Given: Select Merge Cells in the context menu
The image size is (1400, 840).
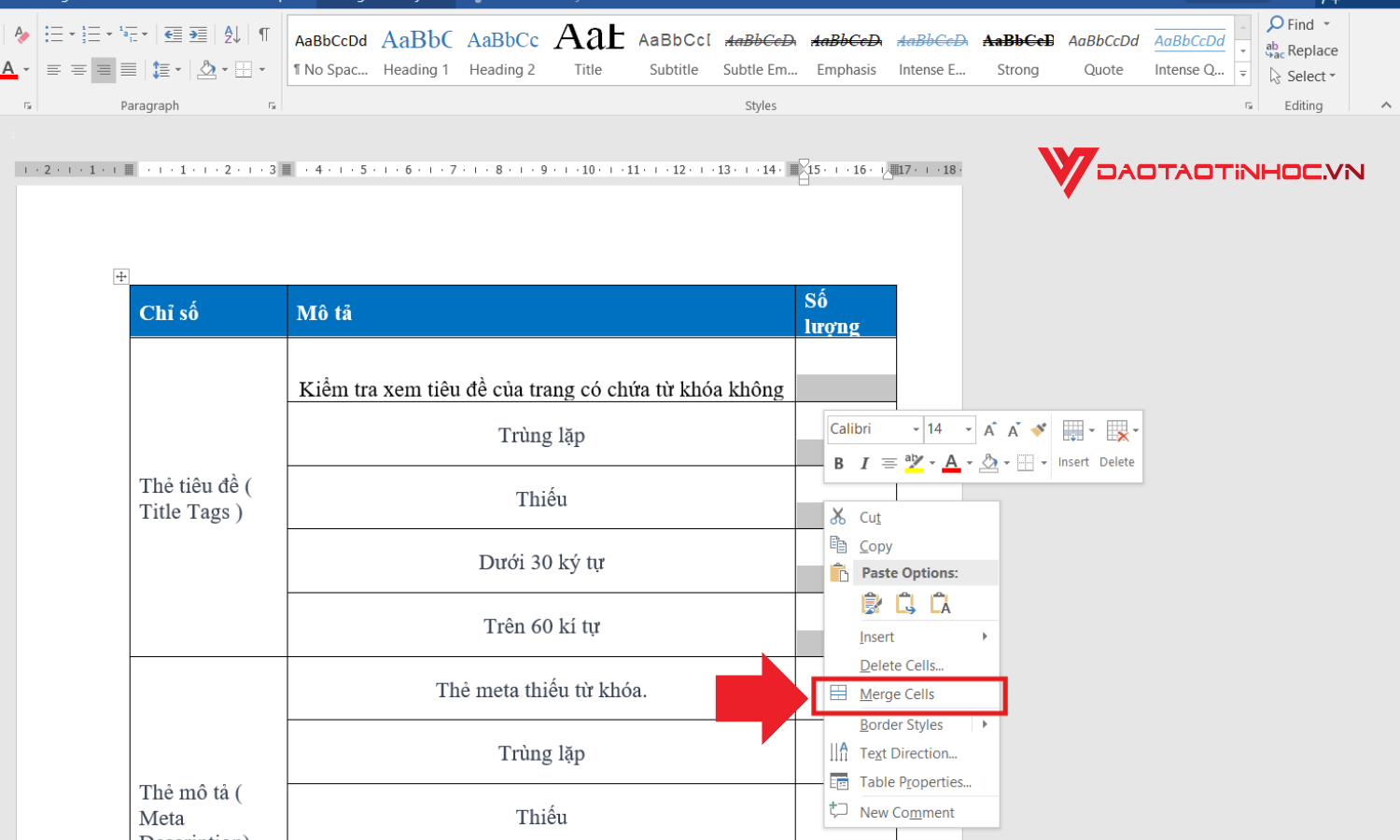Looking at the screenshot, I should pos(912,694).
